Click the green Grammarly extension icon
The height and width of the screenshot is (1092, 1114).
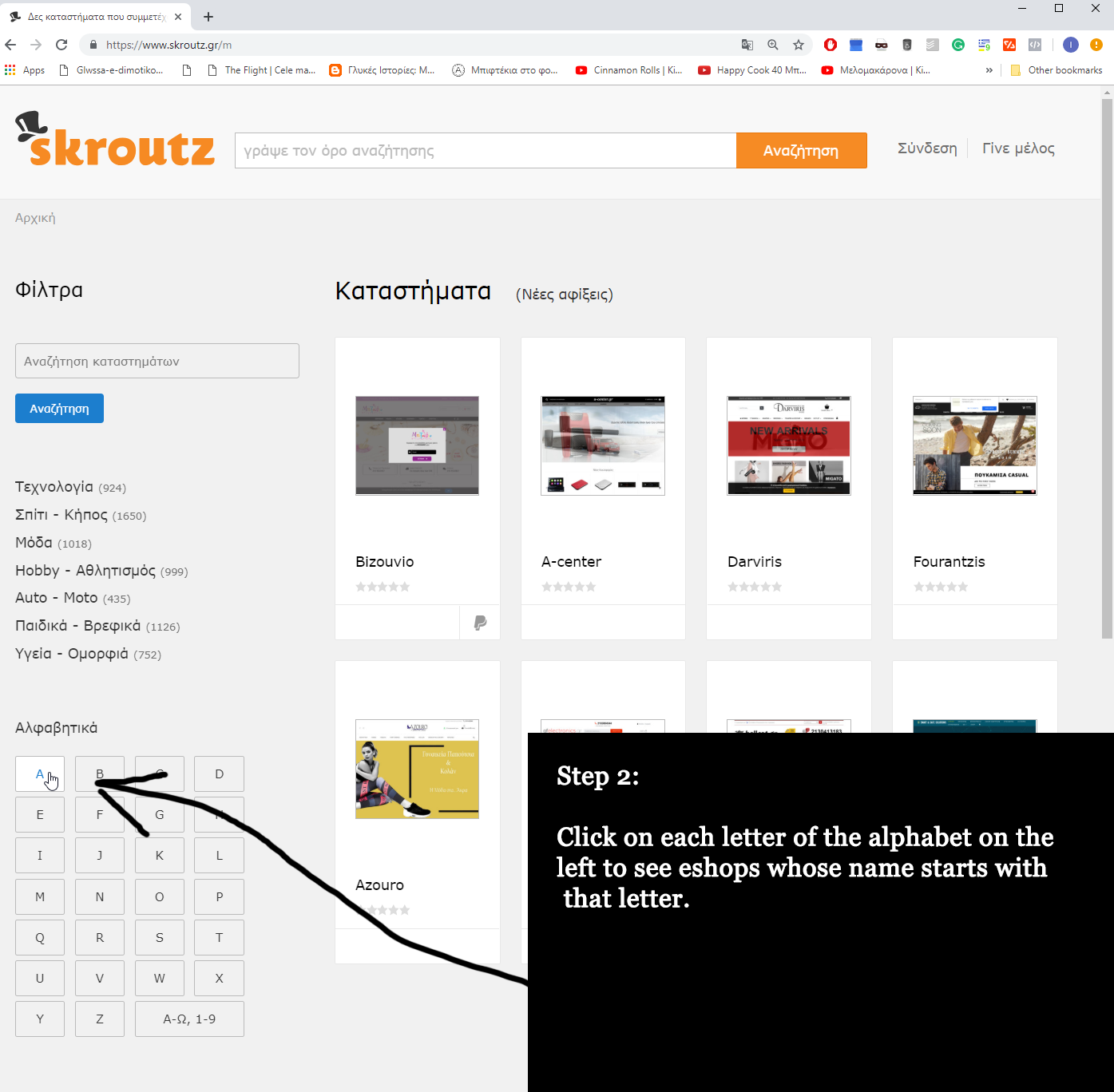(958, 45)
